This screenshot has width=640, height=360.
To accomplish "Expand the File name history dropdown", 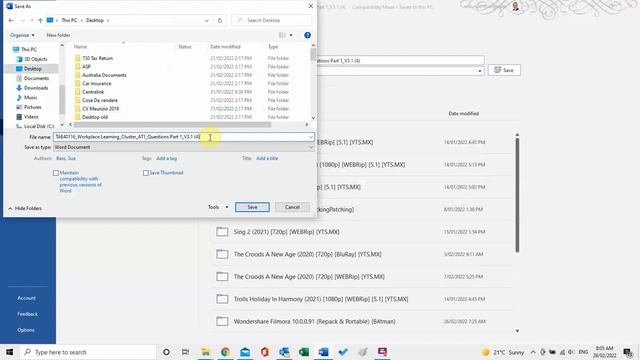I will pos(311,137).
